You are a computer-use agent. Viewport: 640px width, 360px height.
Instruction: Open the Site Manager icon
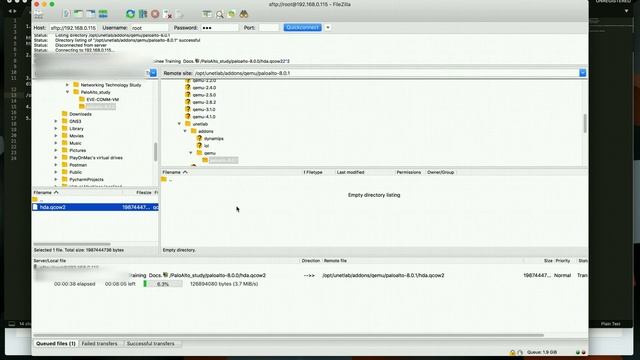(39, 14)
